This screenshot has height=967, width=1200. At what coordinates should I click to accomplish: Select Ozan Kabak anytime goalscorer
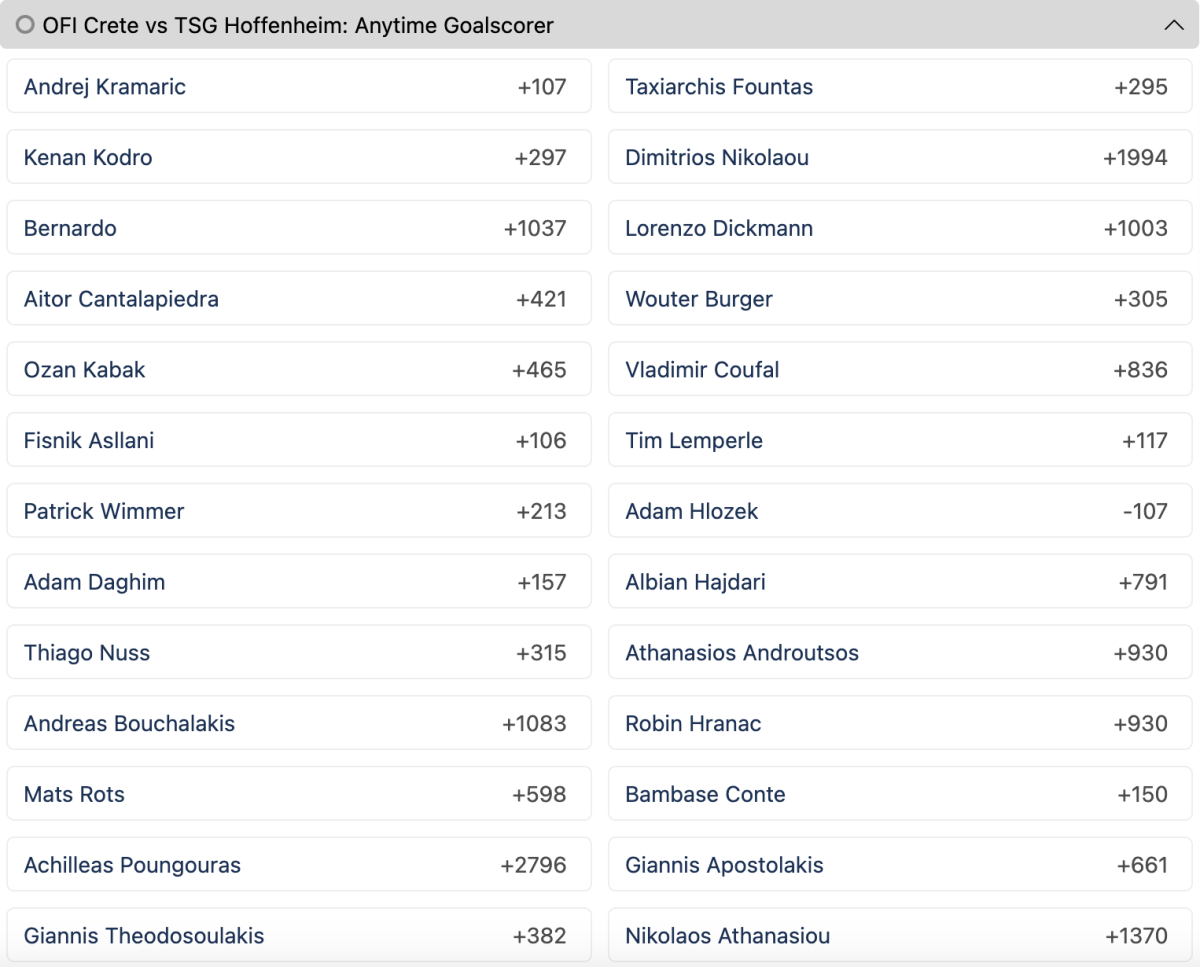(x=299, y=370)
